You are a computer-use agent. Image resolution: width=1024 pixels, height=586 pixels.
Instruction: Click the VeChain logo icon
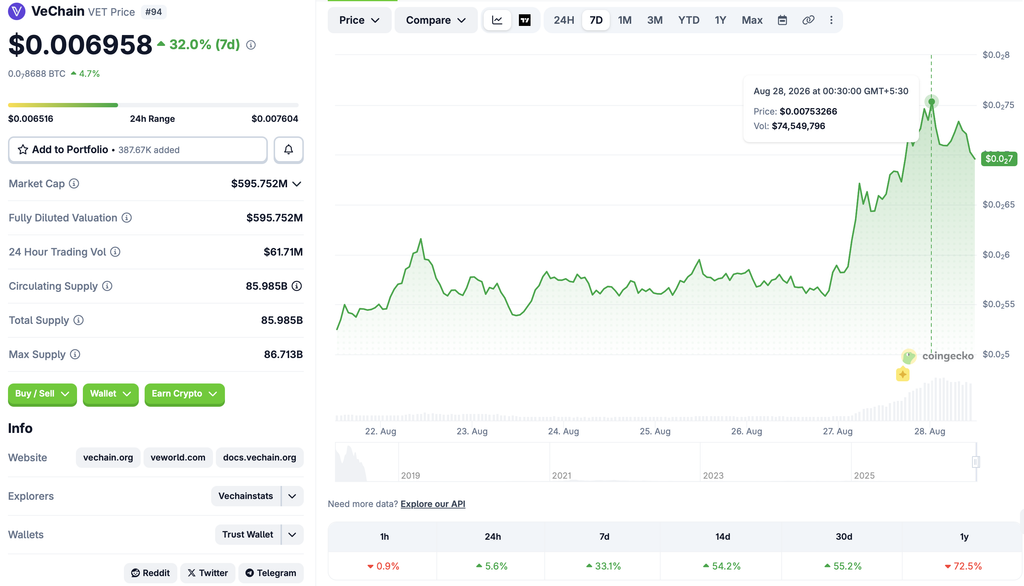coord(16,11)
